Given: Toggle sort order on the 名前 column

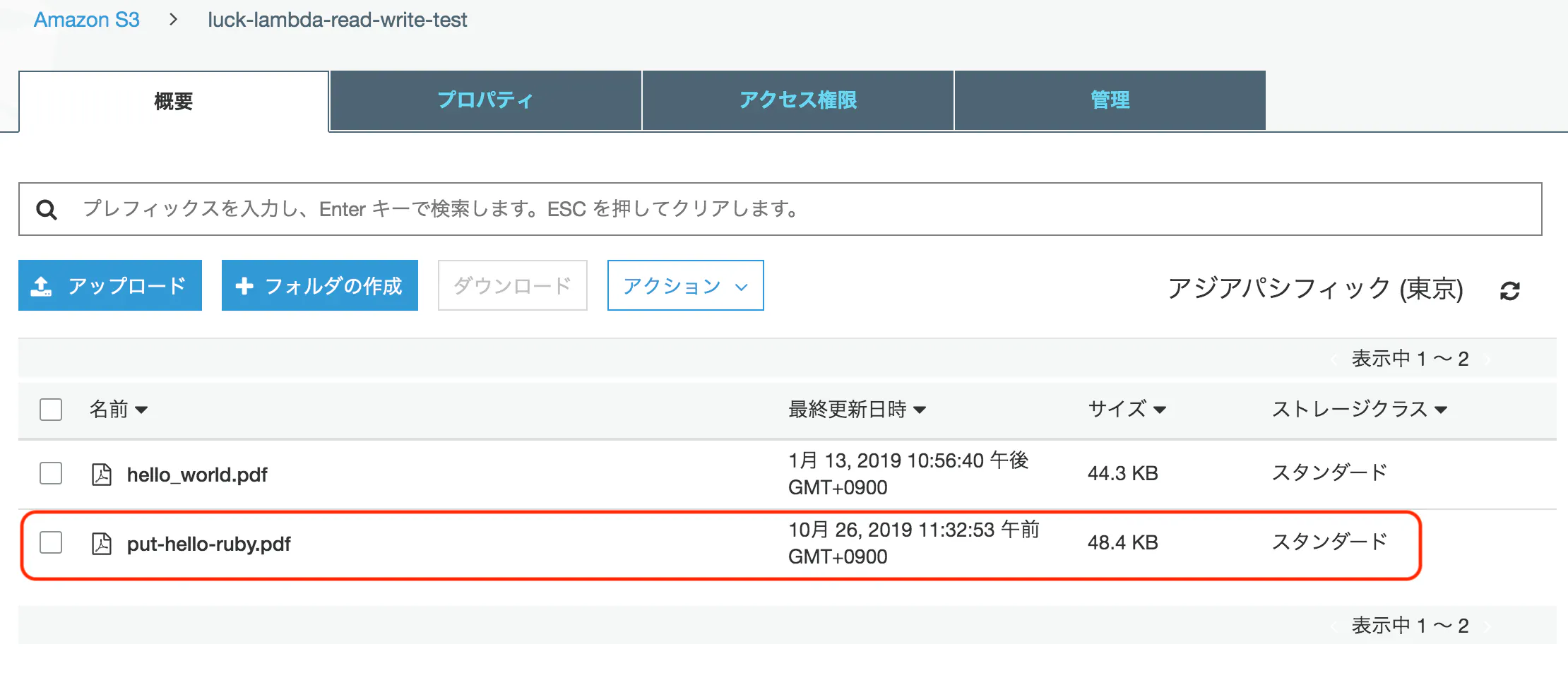Looking at the screenshot, I should coord(119,410).
